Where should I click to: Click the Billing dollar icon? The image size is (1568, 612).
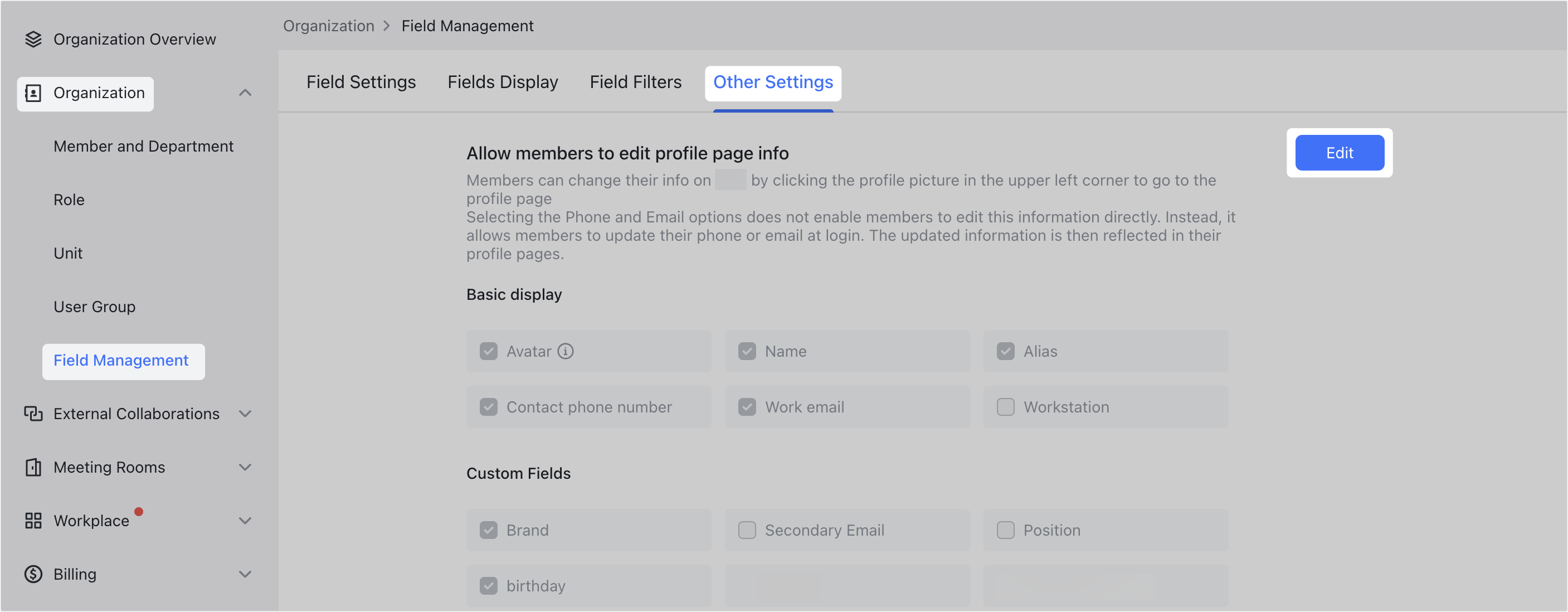click(x=33, y=574)
